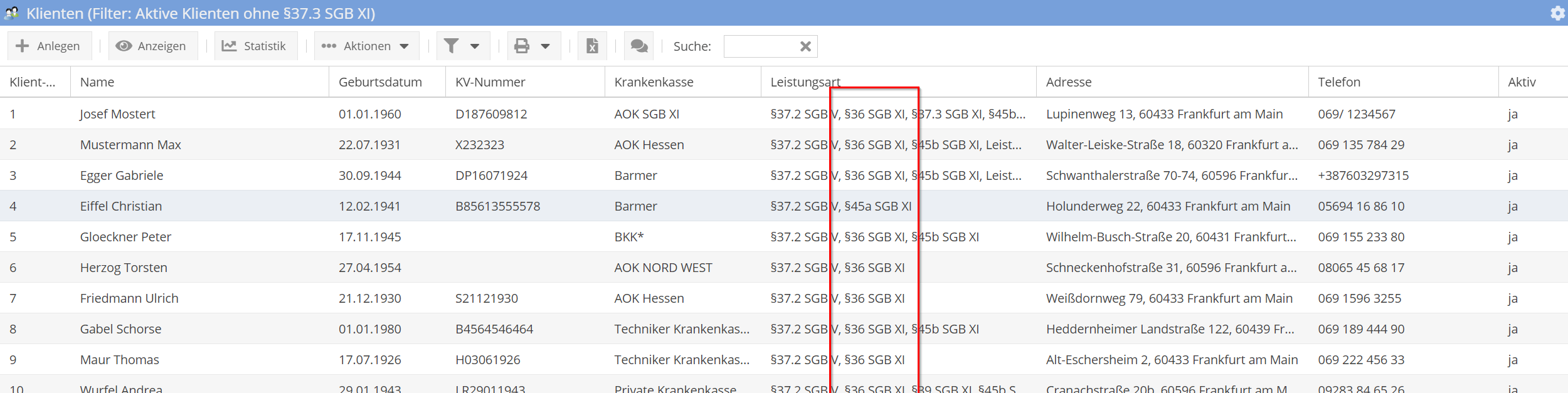Viewport: 1568px width, 393px height.
Task: Open the Statistik view
Action: [255, 46]
